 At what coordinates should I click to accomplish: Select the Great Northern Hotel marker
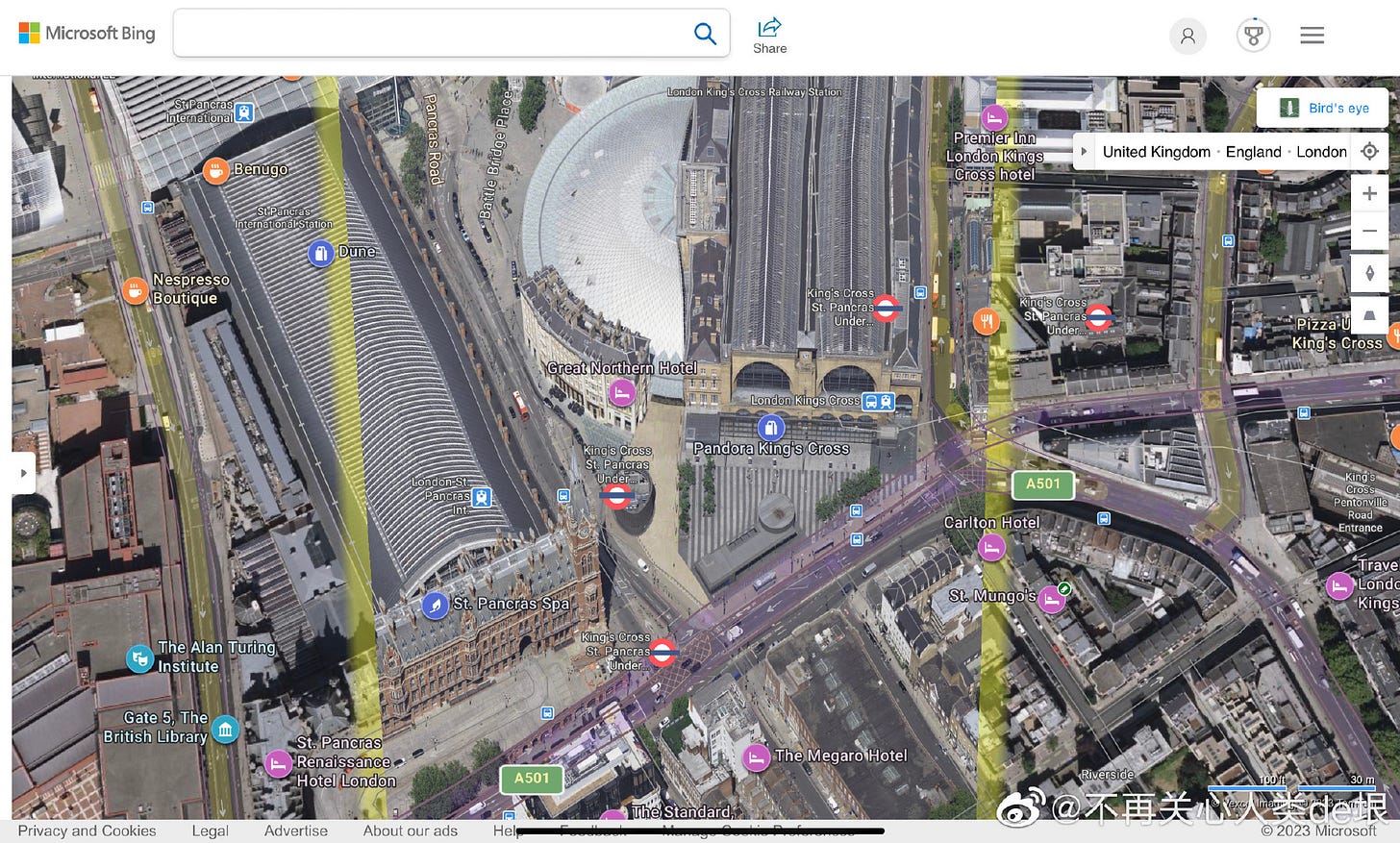(x=622, y=392)
